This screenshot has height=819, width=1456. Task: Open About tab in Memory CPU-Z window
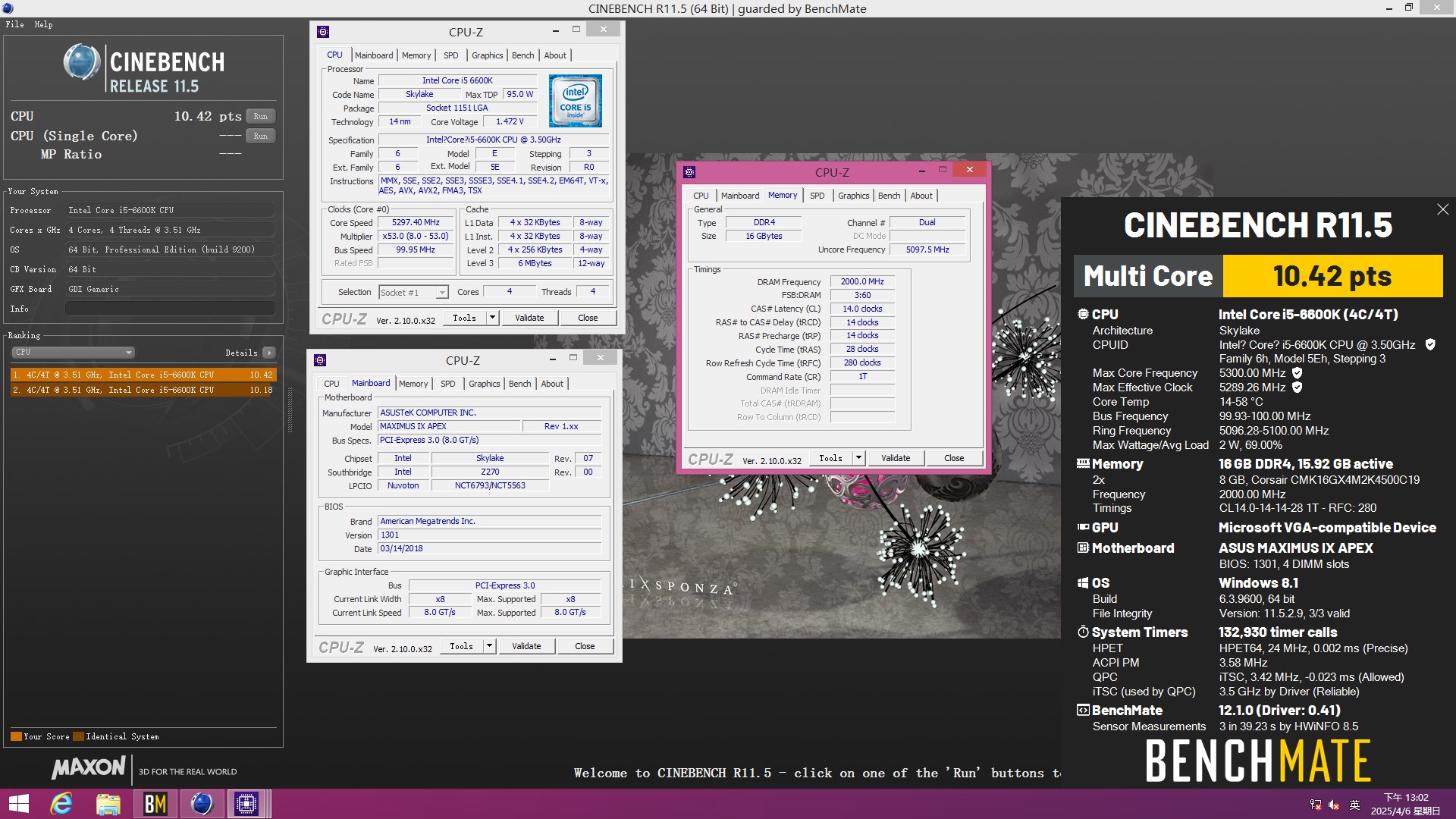(x=921, y=196)
